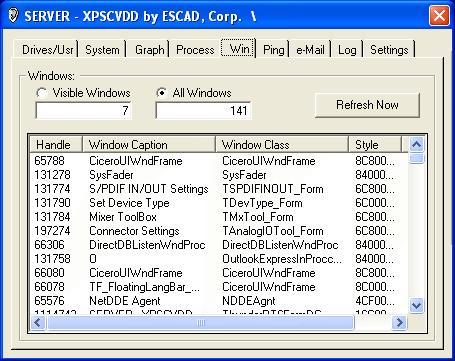Open the Log tab
455x361 pixels.
(347, 50)
